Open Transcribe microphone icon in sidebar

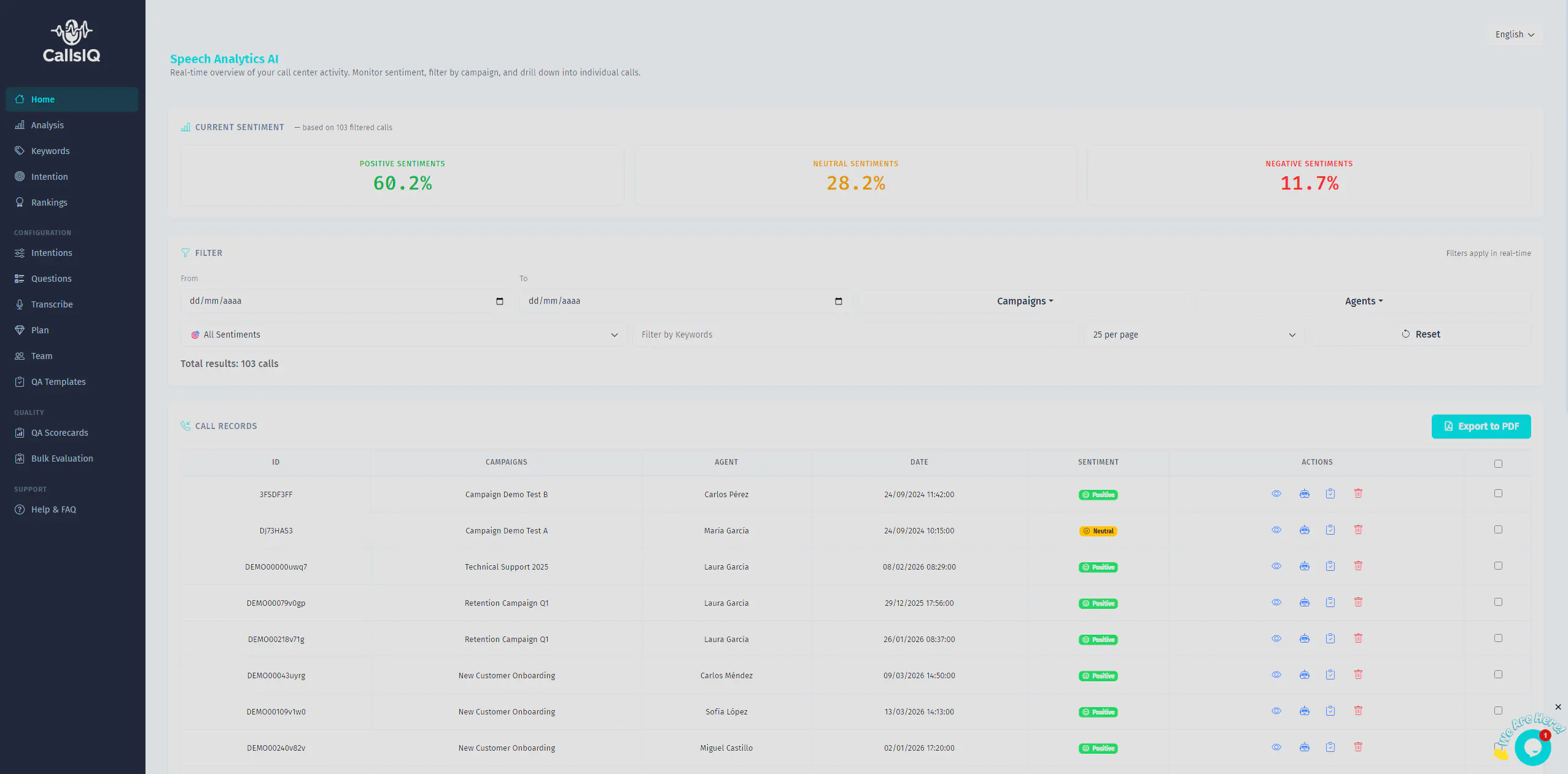[20, 304]
